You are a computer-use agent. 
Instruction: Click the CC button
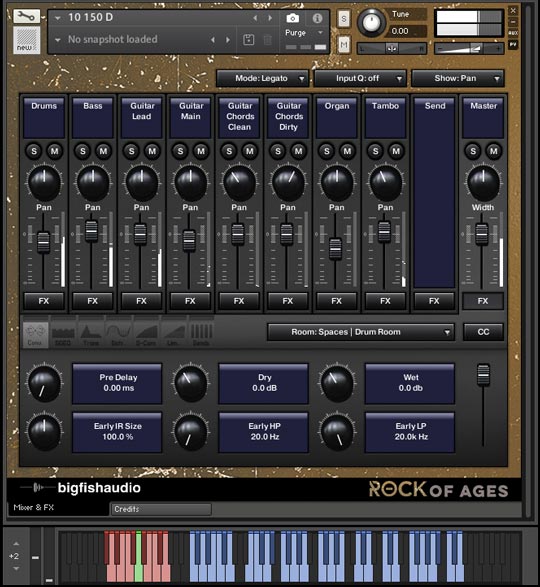[x=483, y=332]
